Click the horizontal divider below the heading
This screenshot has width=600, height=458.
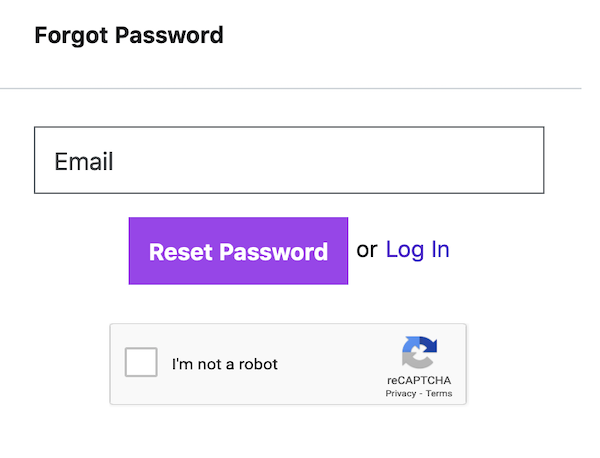click(x=290, y=89)
